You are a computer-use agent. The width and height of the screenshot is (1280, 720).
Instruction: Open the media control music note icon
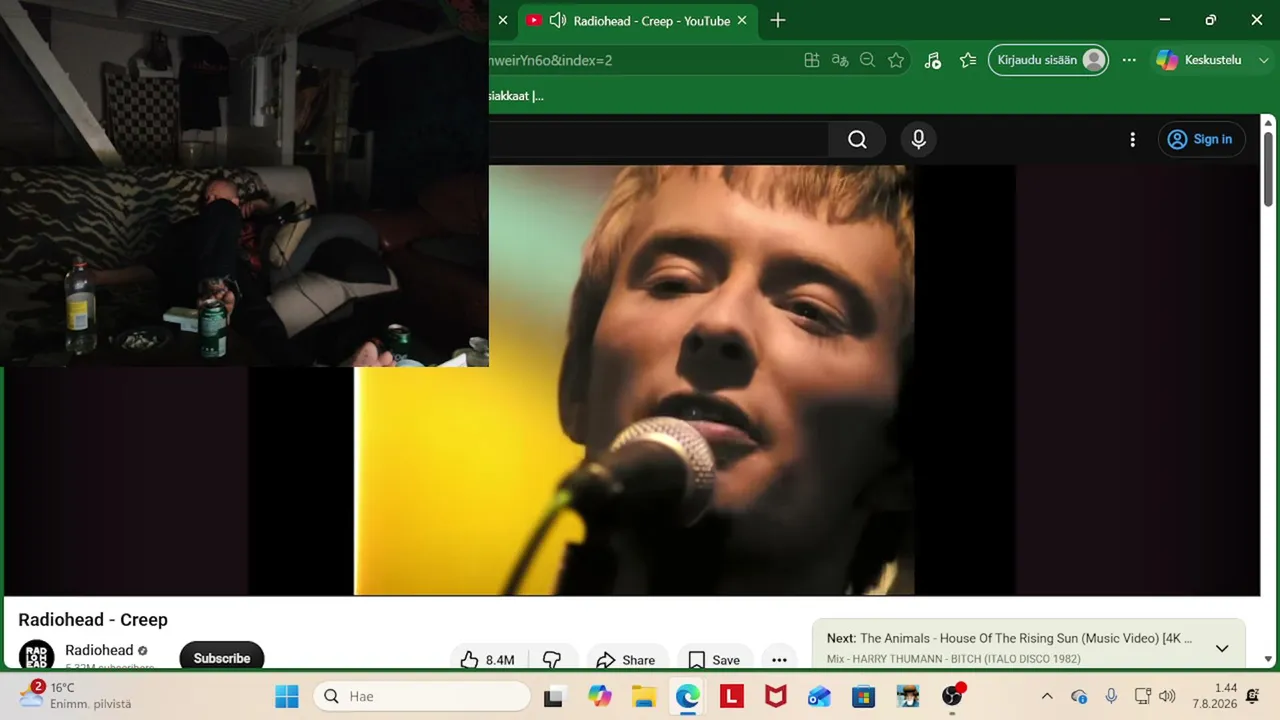[932, 60]
